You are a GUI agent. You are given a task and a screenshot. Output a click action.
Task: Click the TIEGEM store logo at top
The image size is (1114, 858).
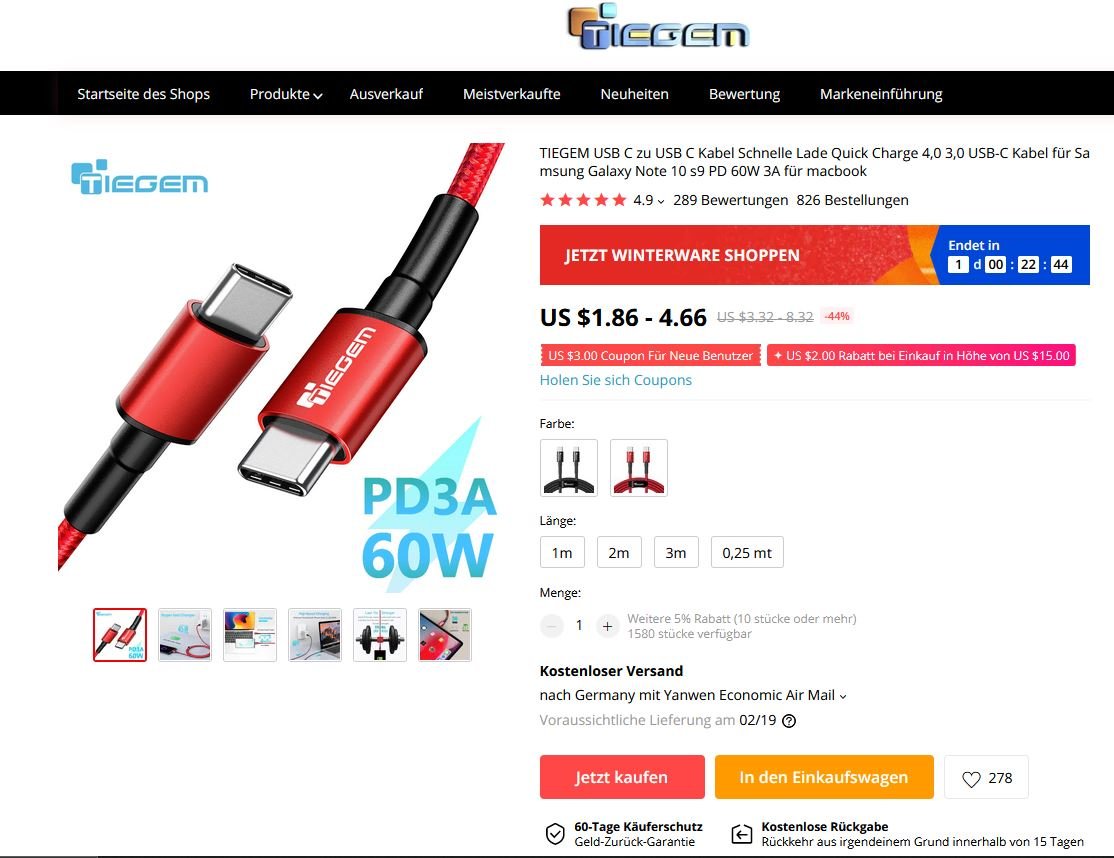tap(658, 28)
